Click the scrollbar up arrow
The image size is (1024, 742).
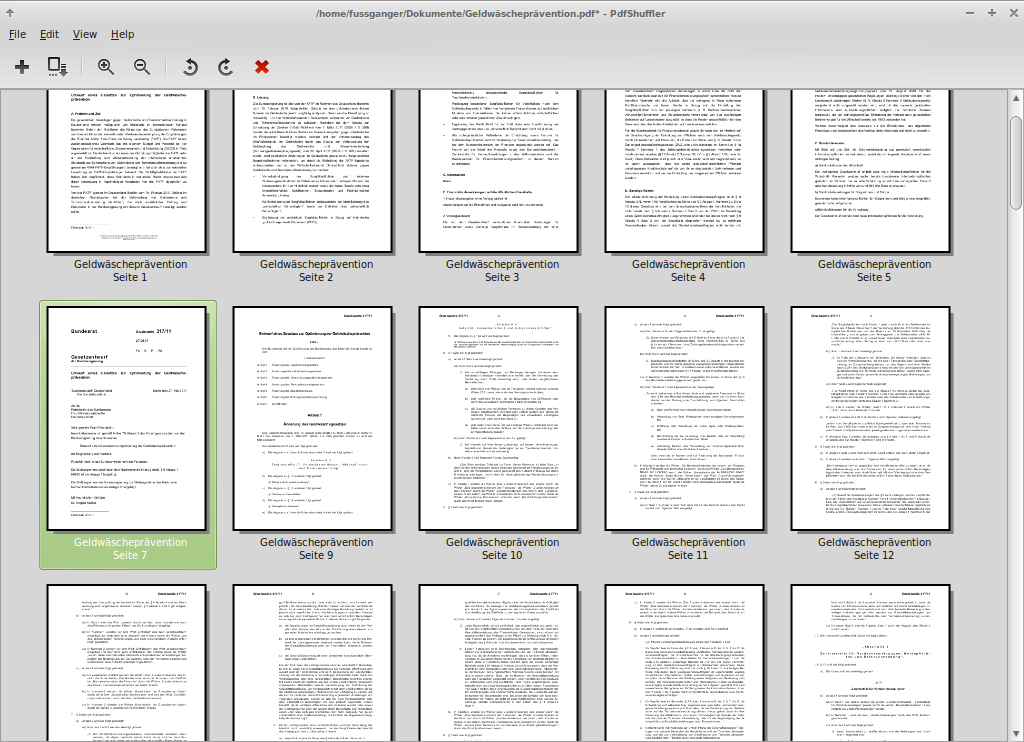pyautogui.click(x=1016, y=98)
